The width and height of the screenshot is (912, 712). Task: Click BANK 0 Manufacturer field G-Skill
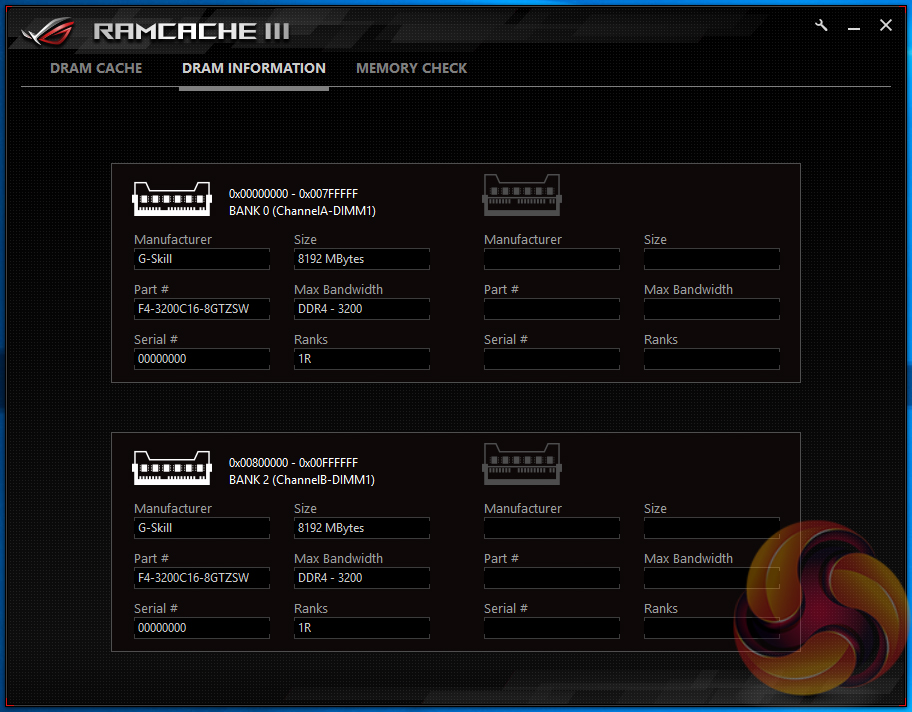click(x=202, y=259)
